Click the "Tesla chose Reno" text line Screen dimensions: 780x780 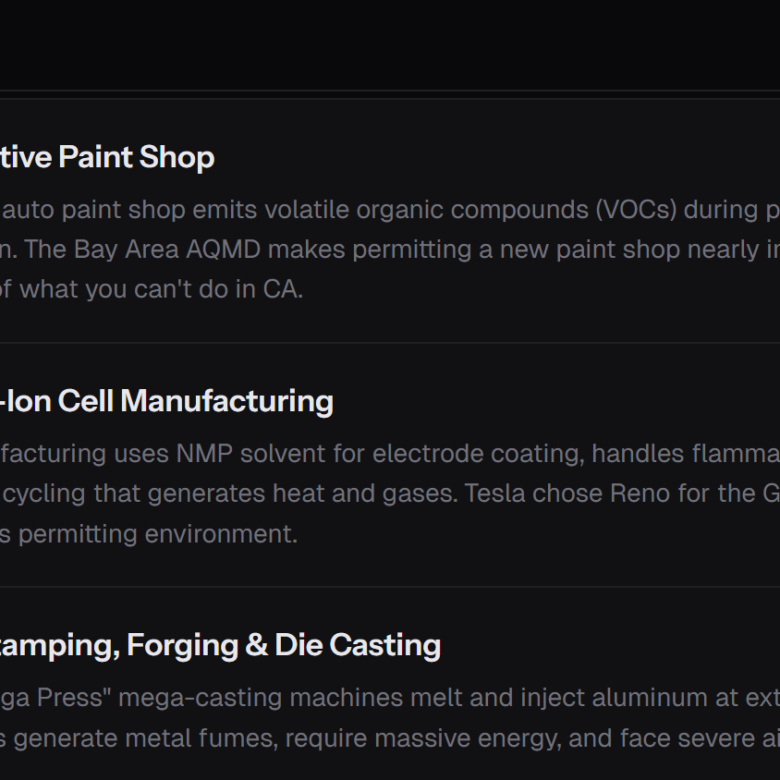[390, 494]
